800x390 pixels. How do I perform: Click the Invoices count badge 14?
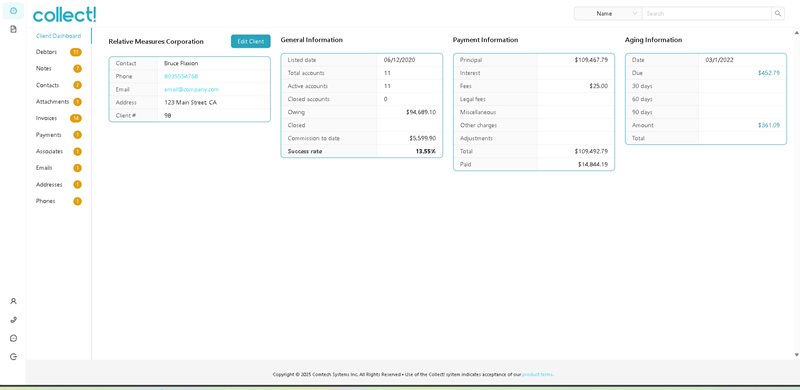click(76, 118)
